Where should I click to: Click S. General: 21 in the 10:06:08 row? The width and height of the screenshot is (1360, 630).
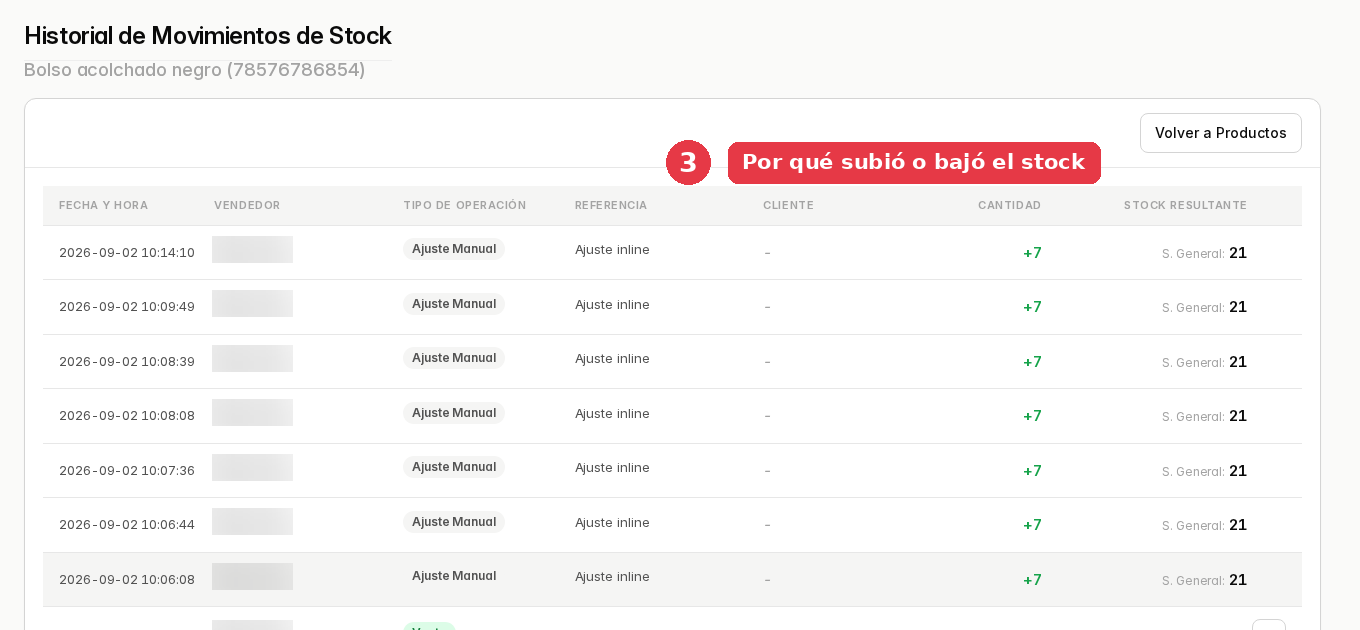(1204, 580)
